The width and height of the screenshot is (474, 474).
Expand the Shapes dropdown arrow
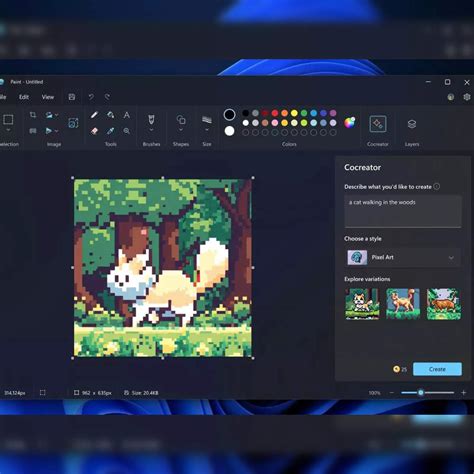tap(181, 130)
